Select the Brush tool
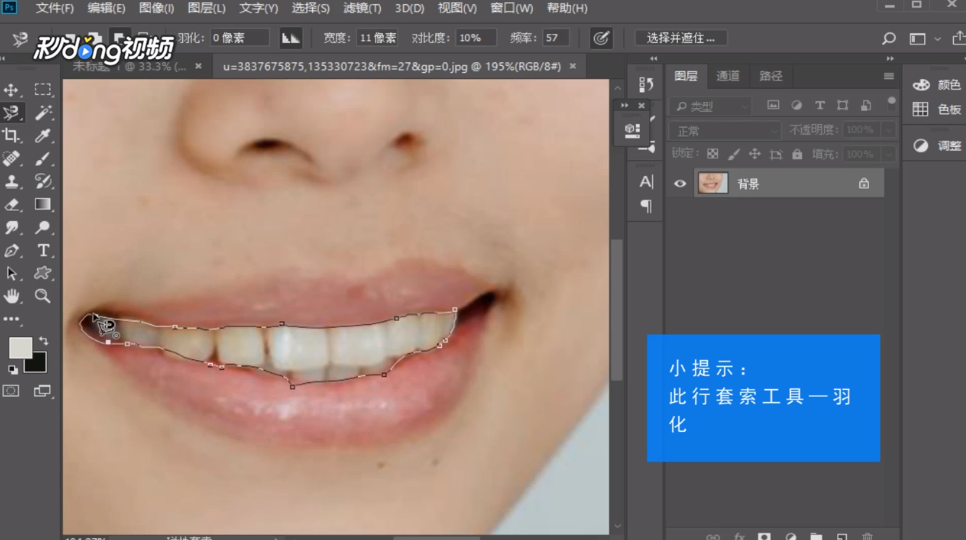966x540 pixels. [43, 158]
